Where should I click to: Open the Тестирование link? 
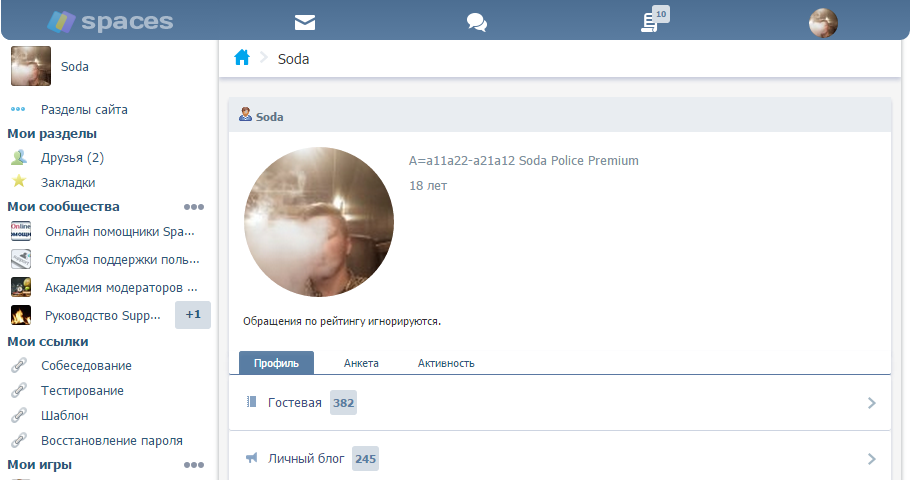[82, 390]
